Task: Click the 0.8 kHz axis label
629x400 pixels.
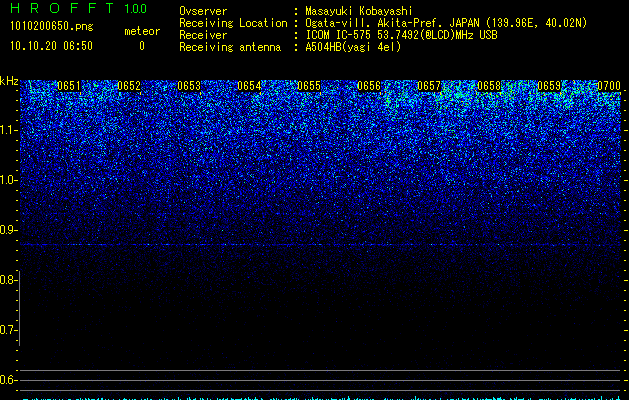Action: [7, 280]
